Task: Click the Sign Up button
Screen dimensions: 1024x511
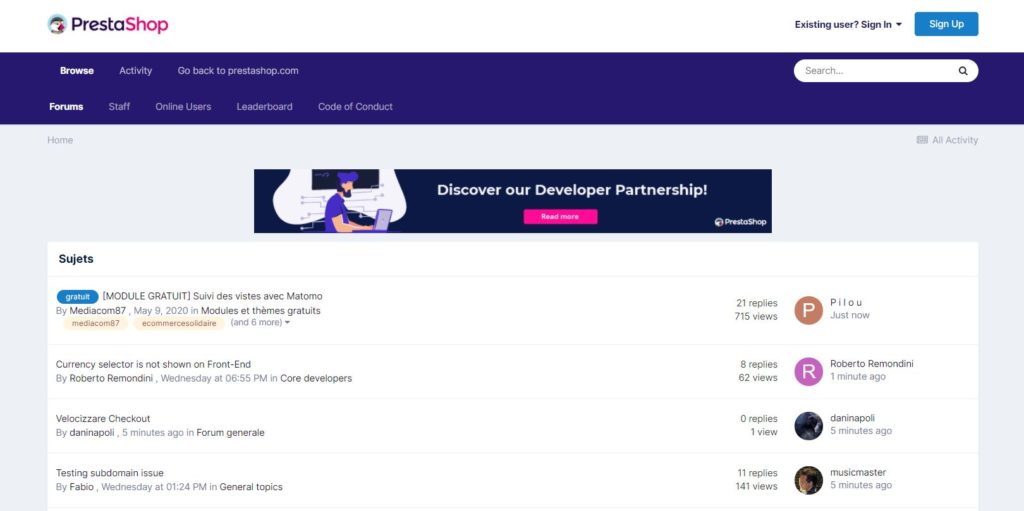Action: tap(946, 24)
